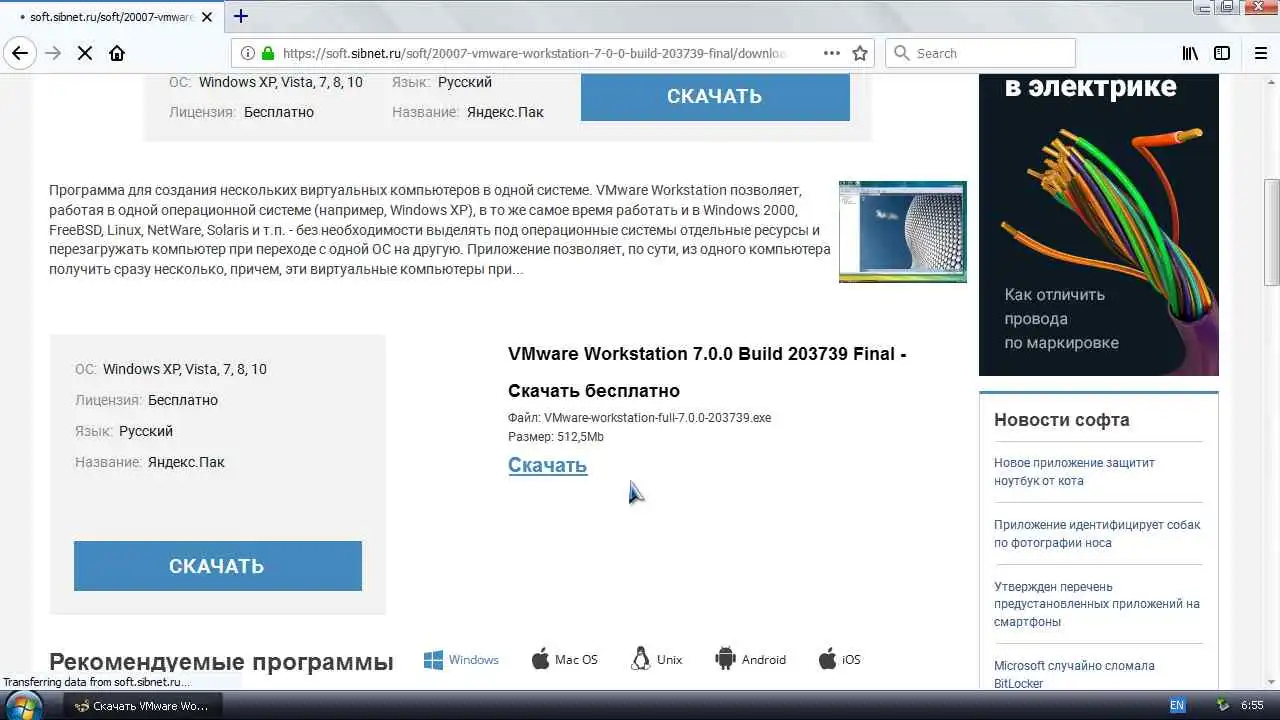Open a new tab with the plus button
This screenshot has width=1280, height=720.
pos(241,16)
